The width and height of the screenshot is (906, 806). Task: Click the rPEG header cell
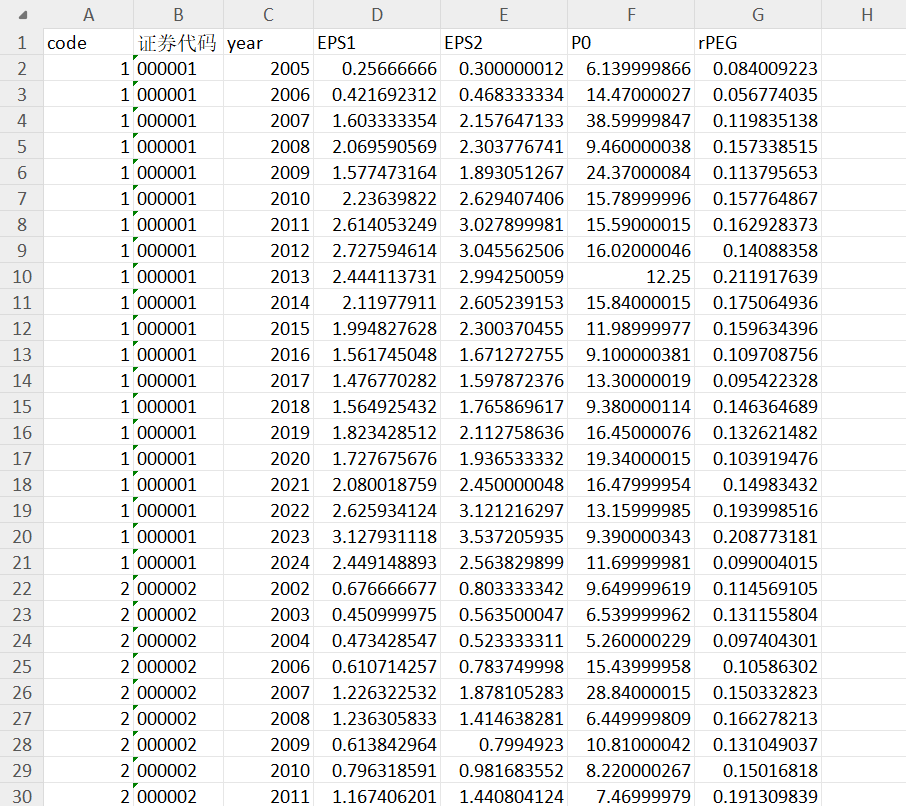pos(758,42)
